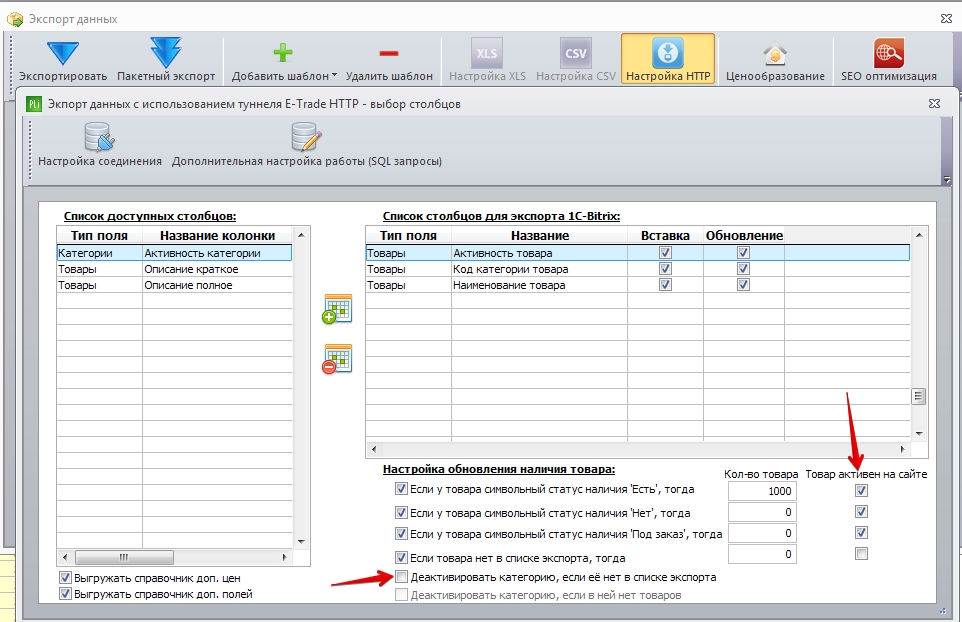Toggle Обновление checkbox for Наименование товара
The width and height of the screenshot is (962, 622).
coord(743,284)
